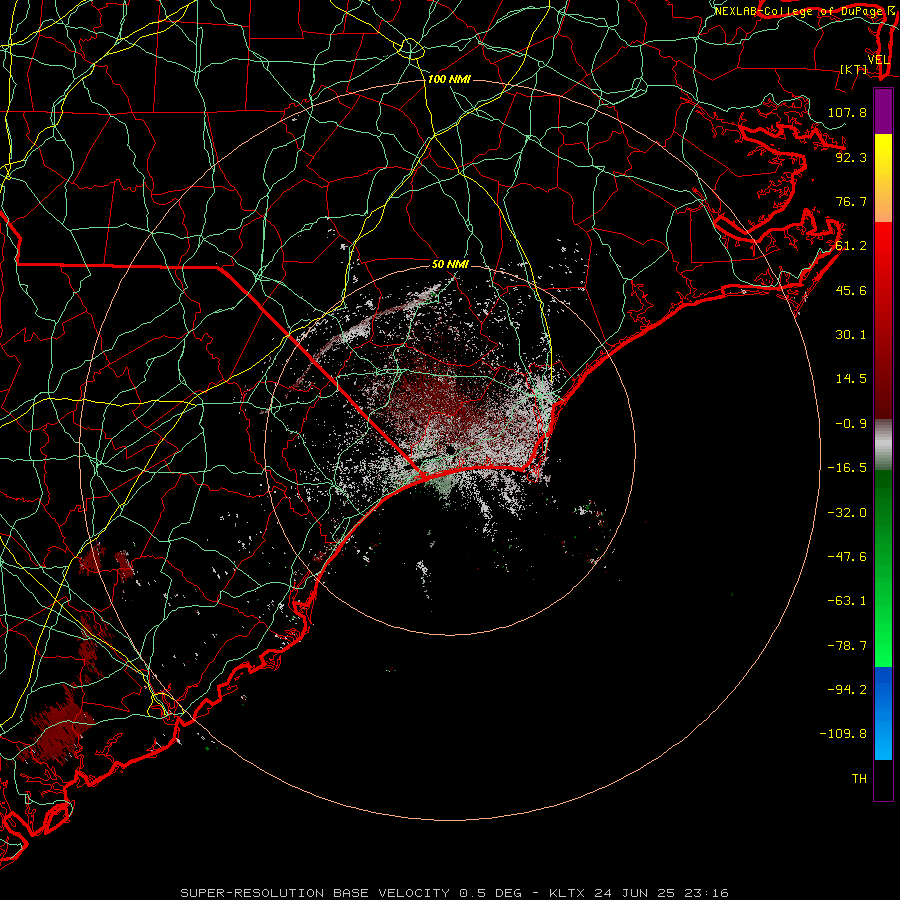Click the 14.5 velocity scale value
This screenshot has height=900, width=900.
tap(851, 379)
